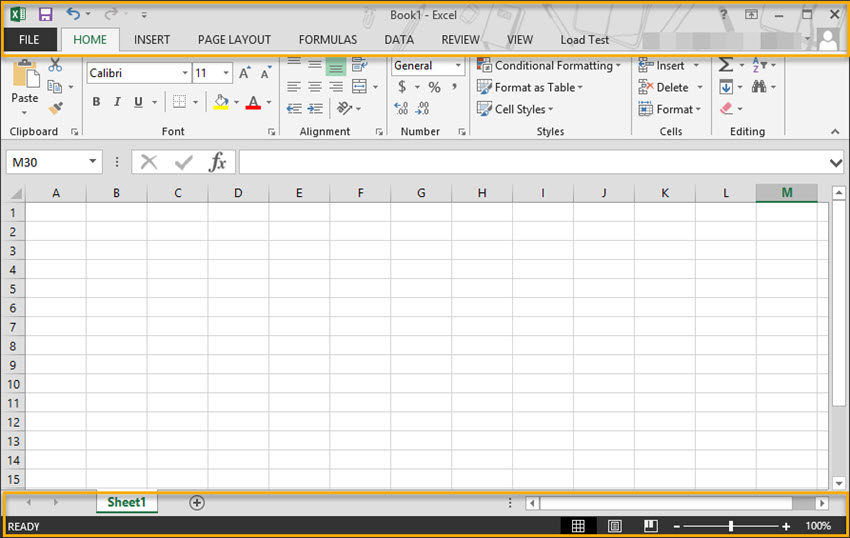Increase font size with large A icon
850x538 pixels.
pyautogui.click(x=244, y=73)
